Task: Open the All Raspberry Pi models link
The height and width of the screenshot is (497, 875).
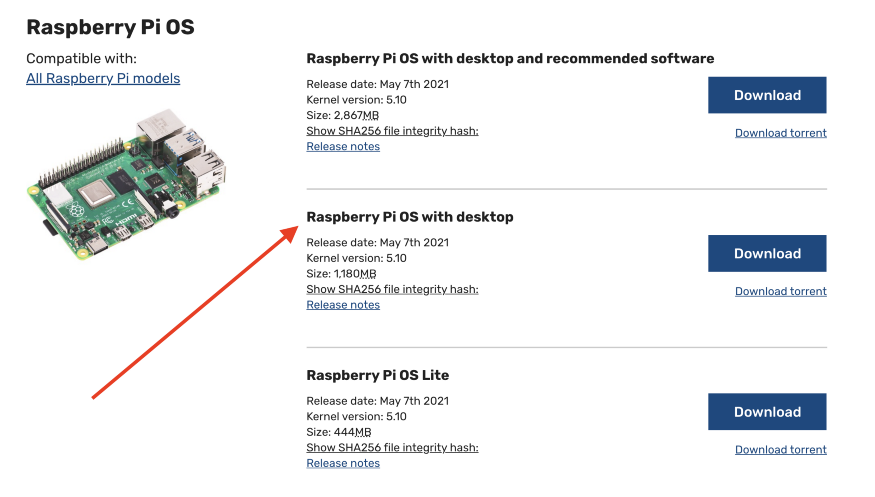Action: coord(103,78)
